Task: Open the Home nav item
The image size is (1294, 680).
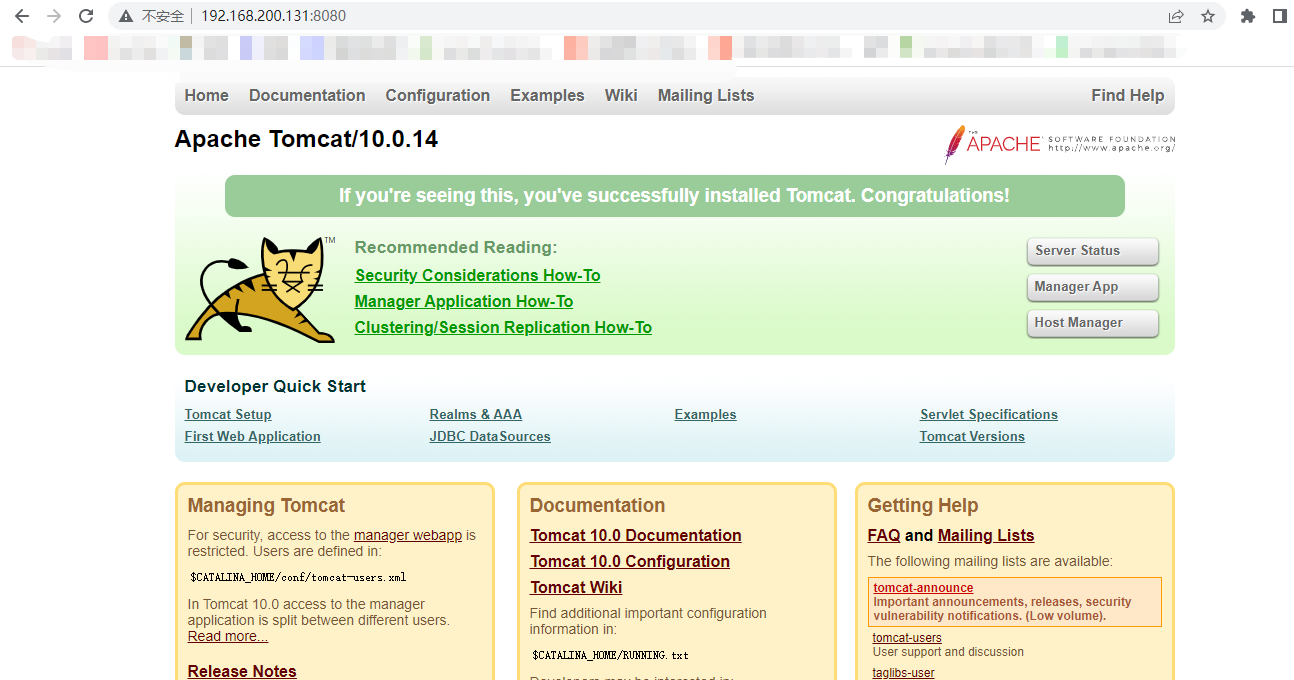Action: click(206, 96)
